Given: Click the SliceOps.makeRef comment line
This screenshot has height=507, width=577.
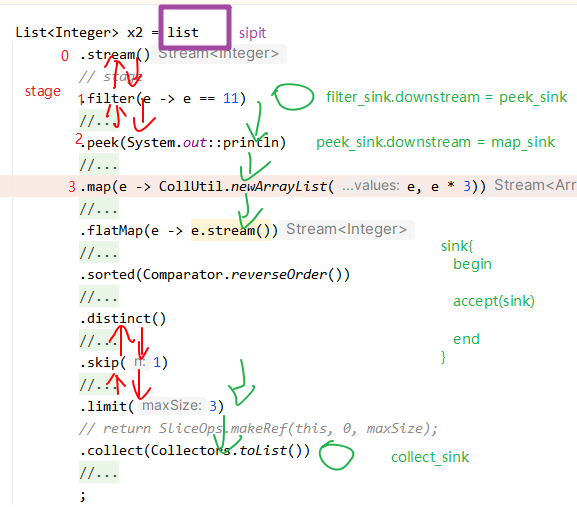Looking at the screenshot, I should (258, 429).
